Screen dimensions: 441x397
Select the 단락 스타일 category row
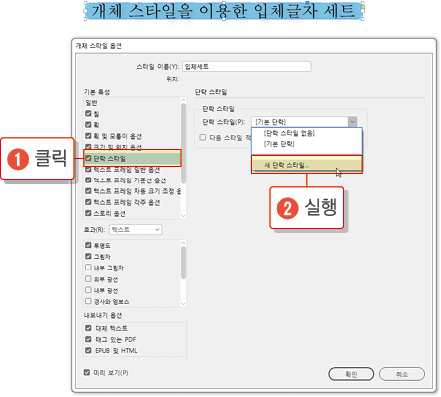(132, 158)
